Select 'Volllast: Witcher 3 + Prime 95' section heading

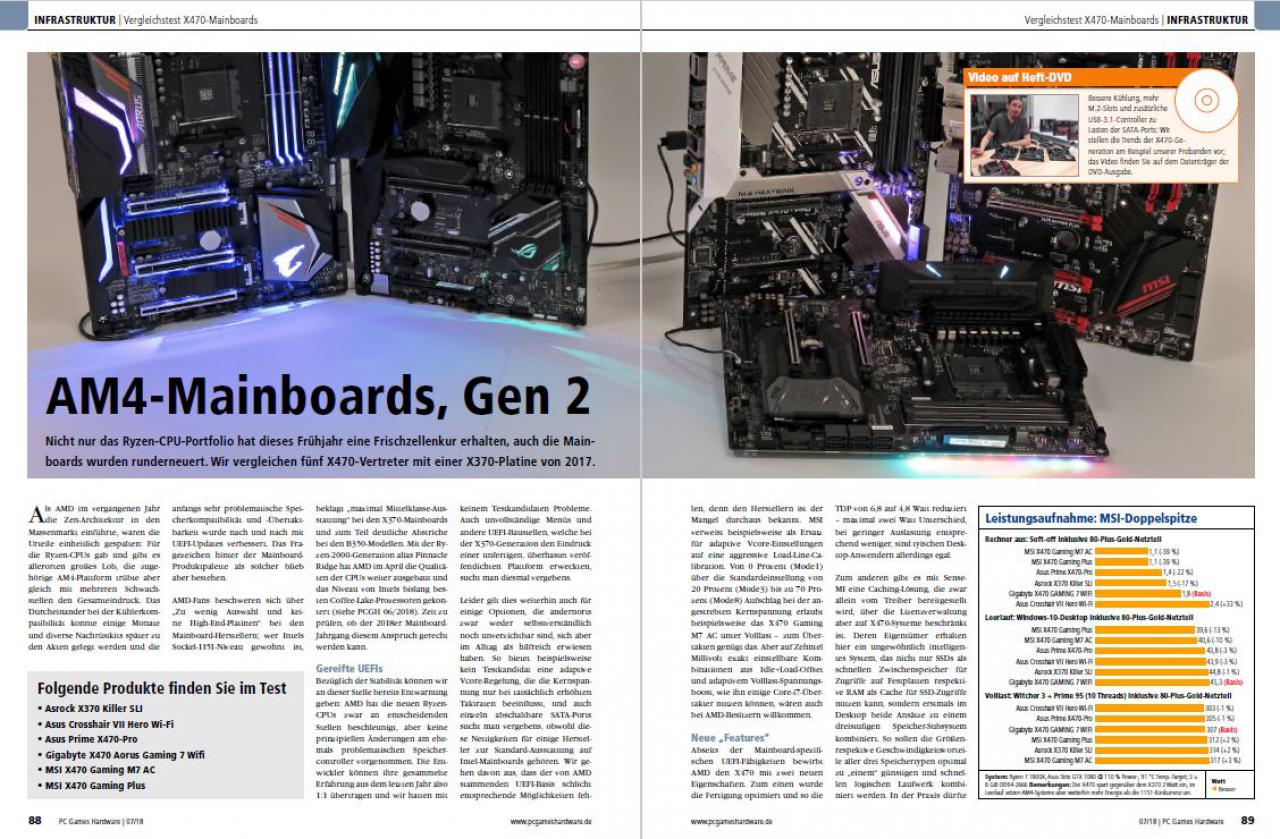tap(1108, 695)
